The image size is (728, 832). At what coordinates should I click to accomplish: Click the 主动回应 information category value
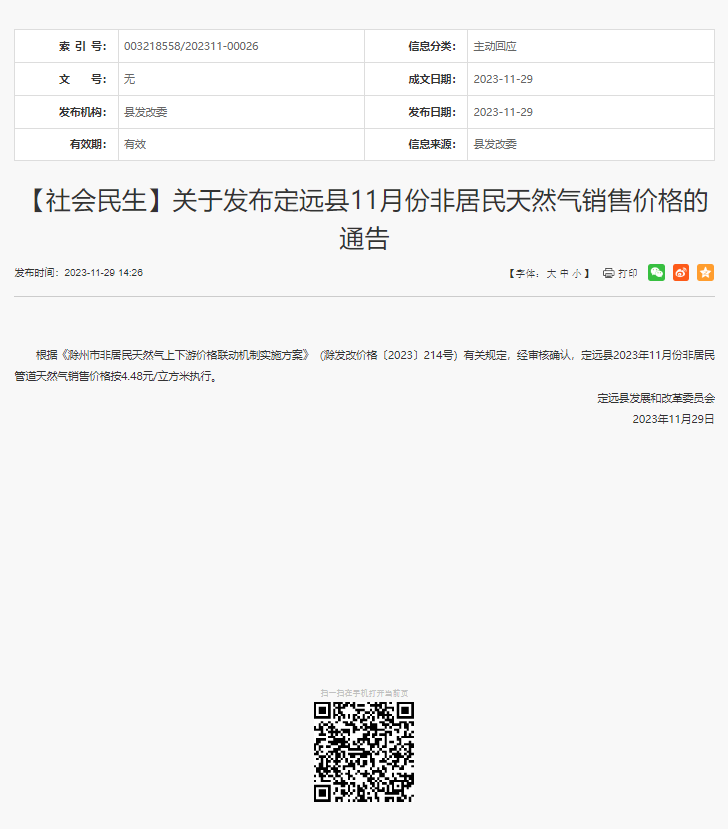(x=494, y=46)
